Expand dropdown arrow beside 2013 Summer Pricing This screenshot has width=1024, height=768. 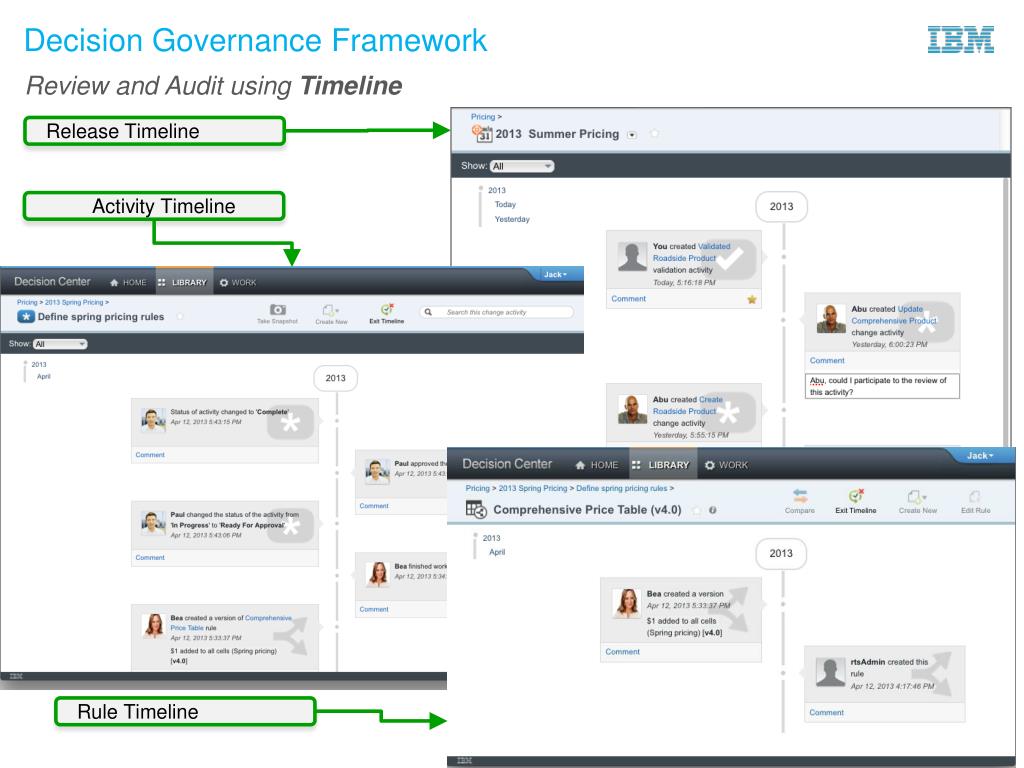[632, 135]
